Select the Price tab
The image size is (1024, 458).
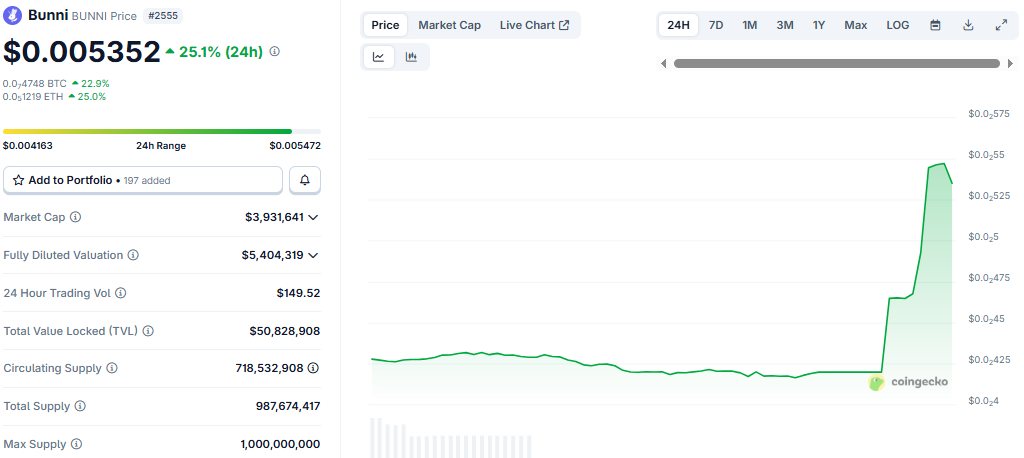[x=385, y=25]
